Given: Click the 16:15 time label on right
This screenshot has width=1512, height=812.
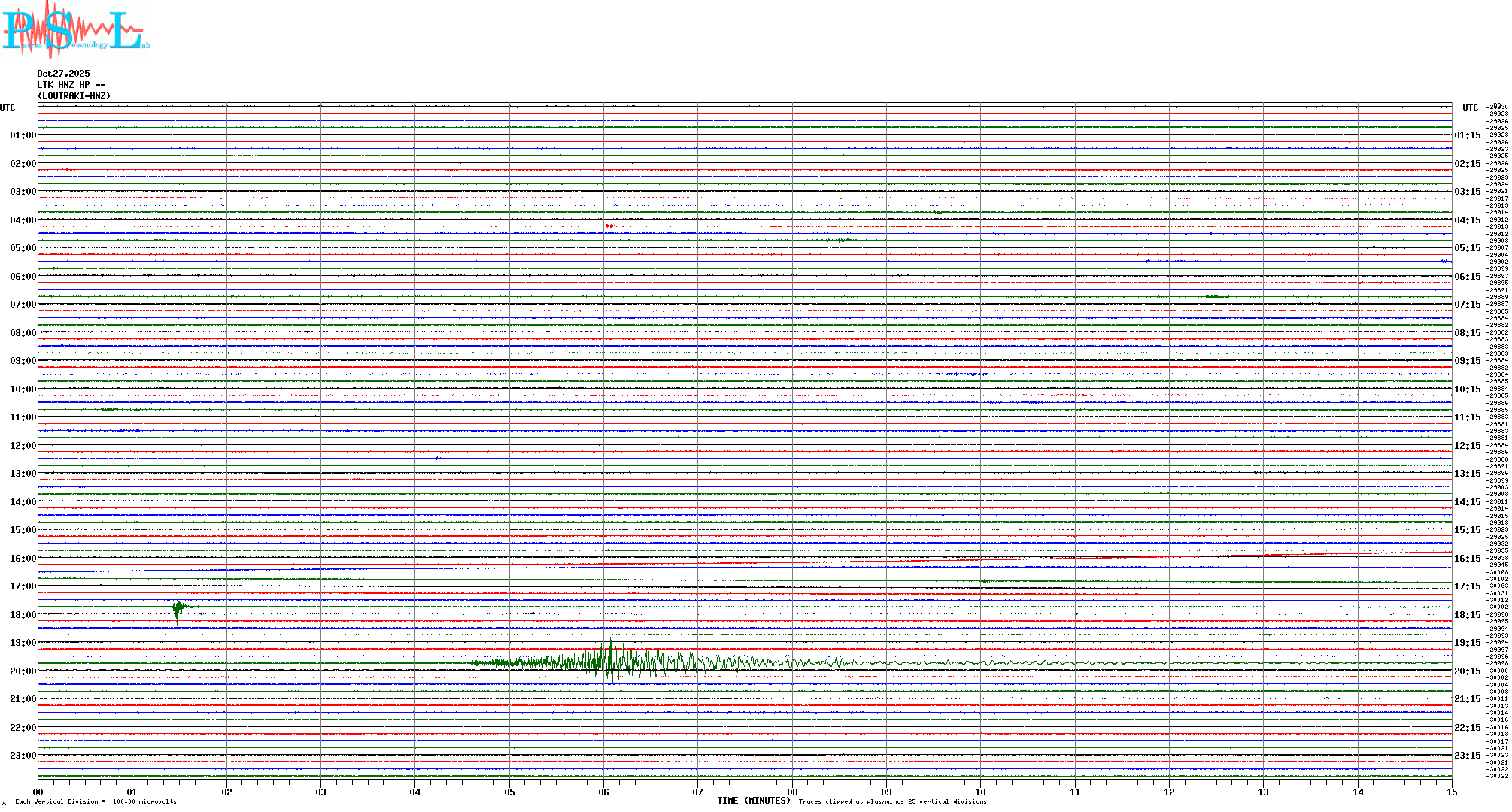Looking at the screenshot, I should (1467, 559).
